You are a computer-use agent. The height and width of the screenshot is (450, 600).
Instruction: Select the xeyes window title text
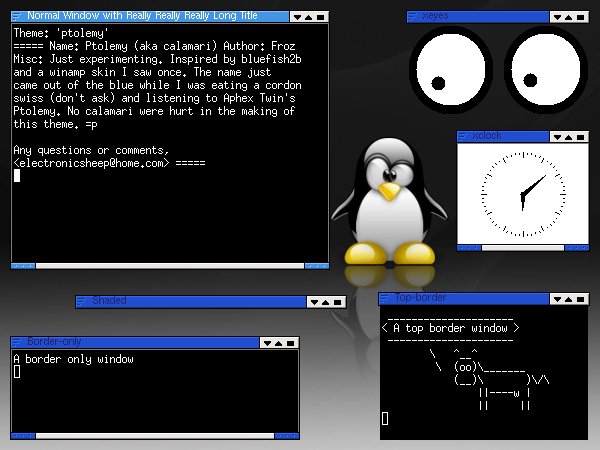pyautogui.click(x=435, y=16)
